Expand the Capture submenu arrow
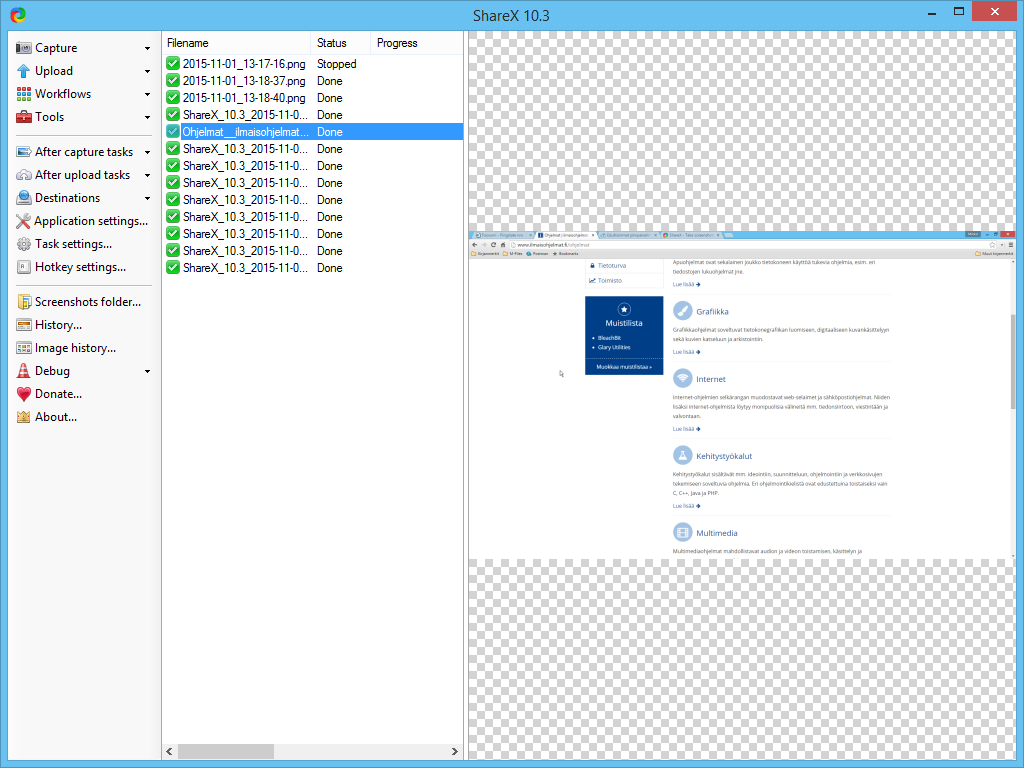 148,48
